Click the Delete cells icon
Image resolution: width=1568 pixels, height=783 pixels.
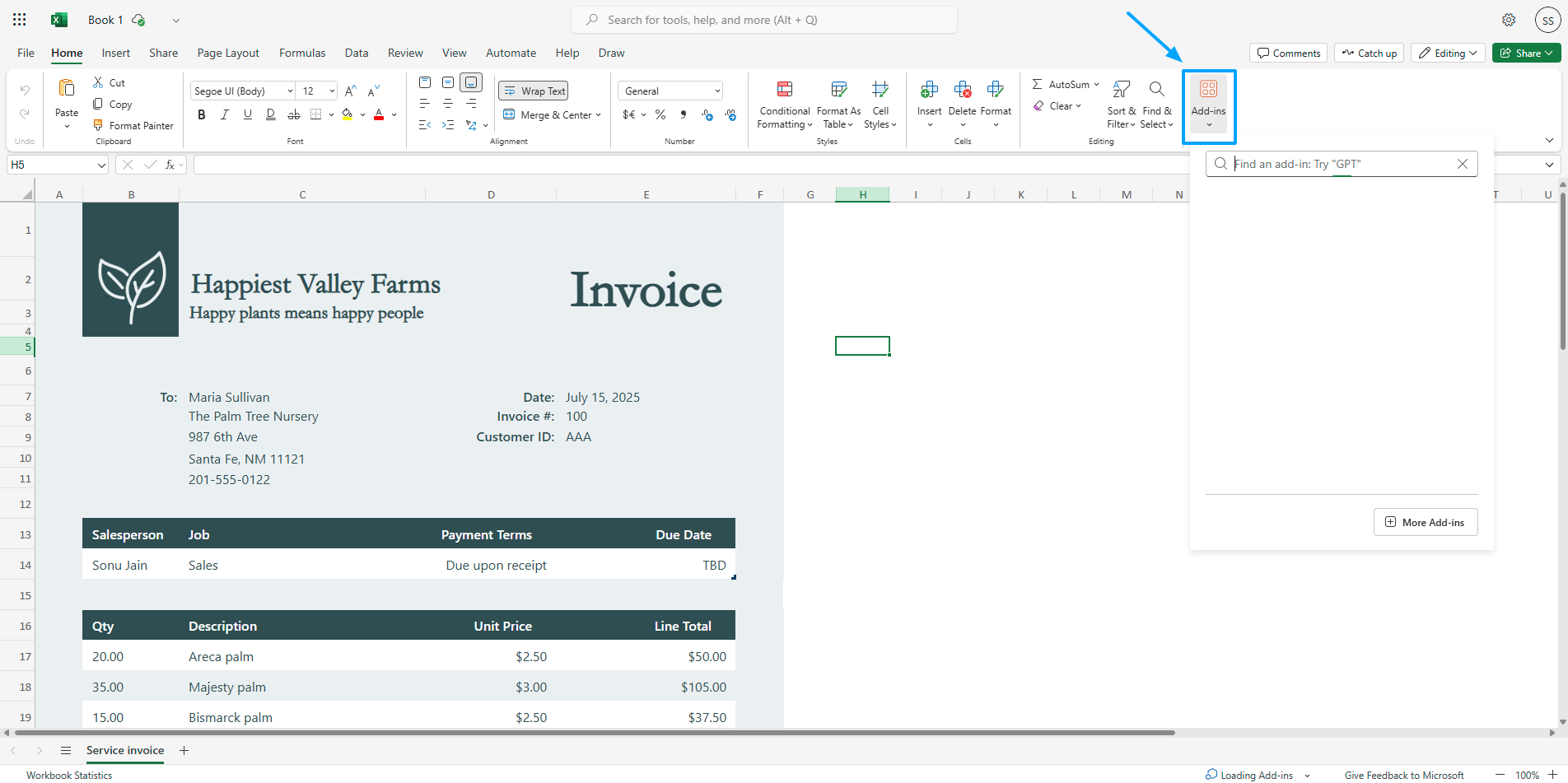coord(962,89)
